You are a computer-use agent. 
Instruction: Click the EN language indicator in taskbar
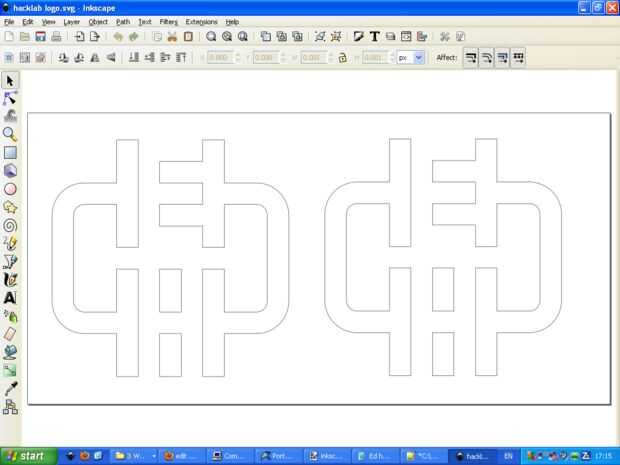point(508,456)
